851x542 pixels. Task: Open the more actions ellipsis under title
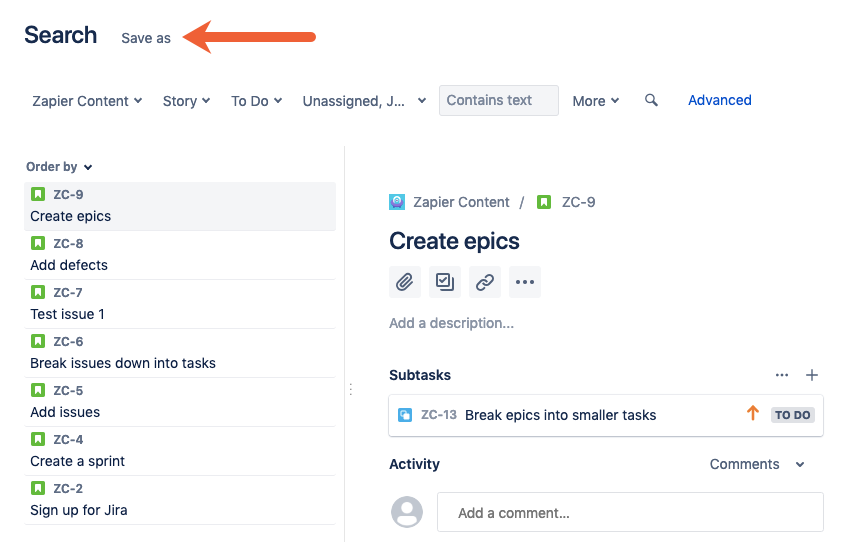tap(525, 283)
